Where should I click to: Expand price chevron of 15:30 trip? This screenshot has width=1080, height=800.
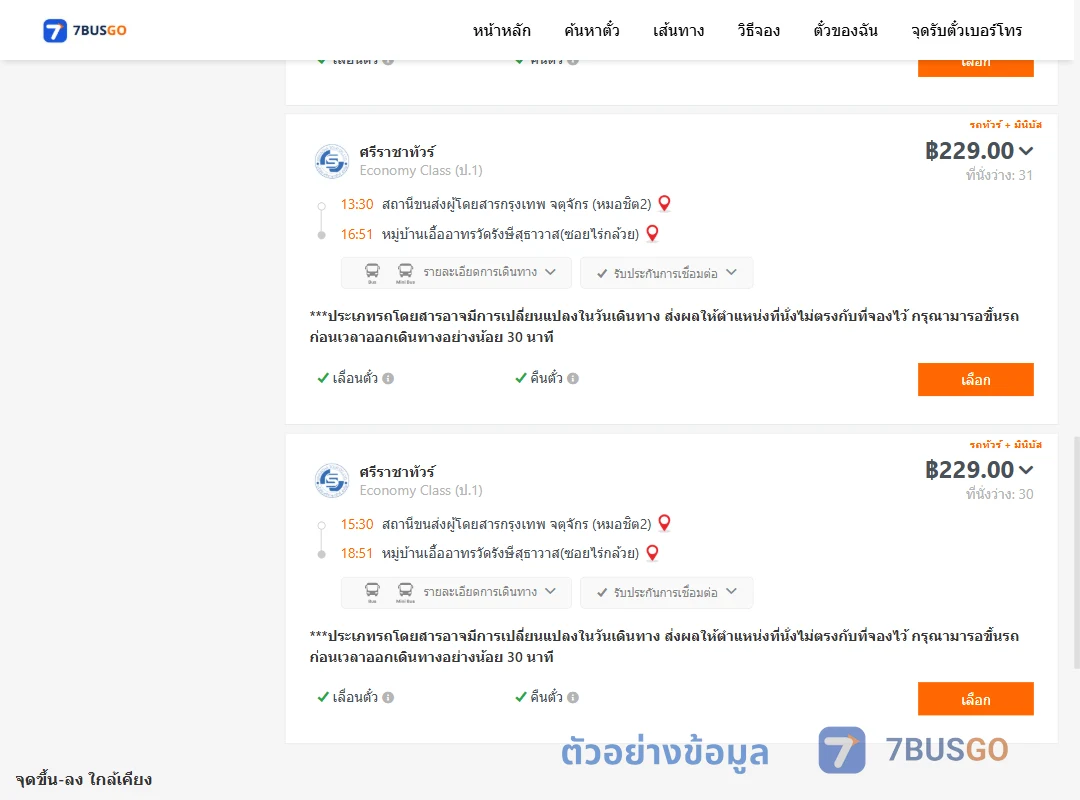coord(1026,470)
